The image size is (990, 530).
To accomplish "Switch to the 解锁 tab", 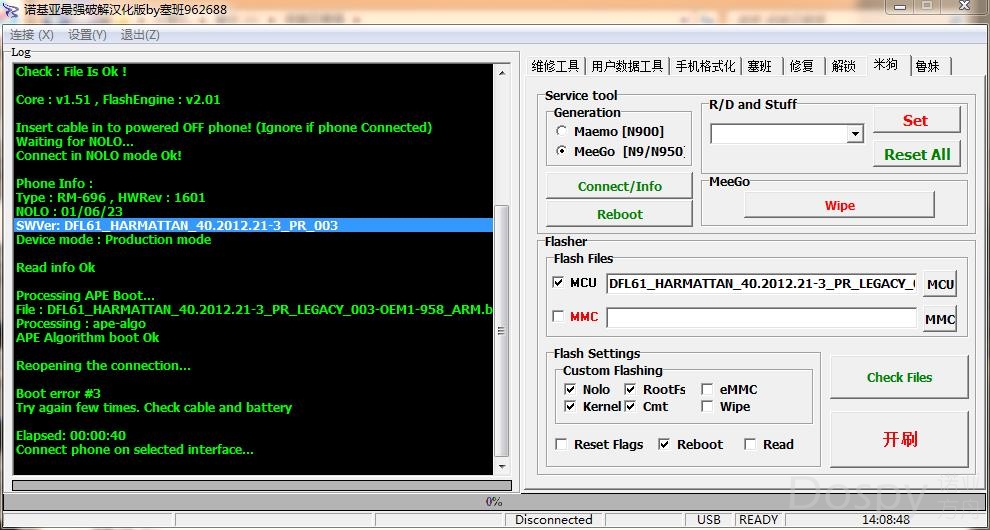I will pos(844,66).
